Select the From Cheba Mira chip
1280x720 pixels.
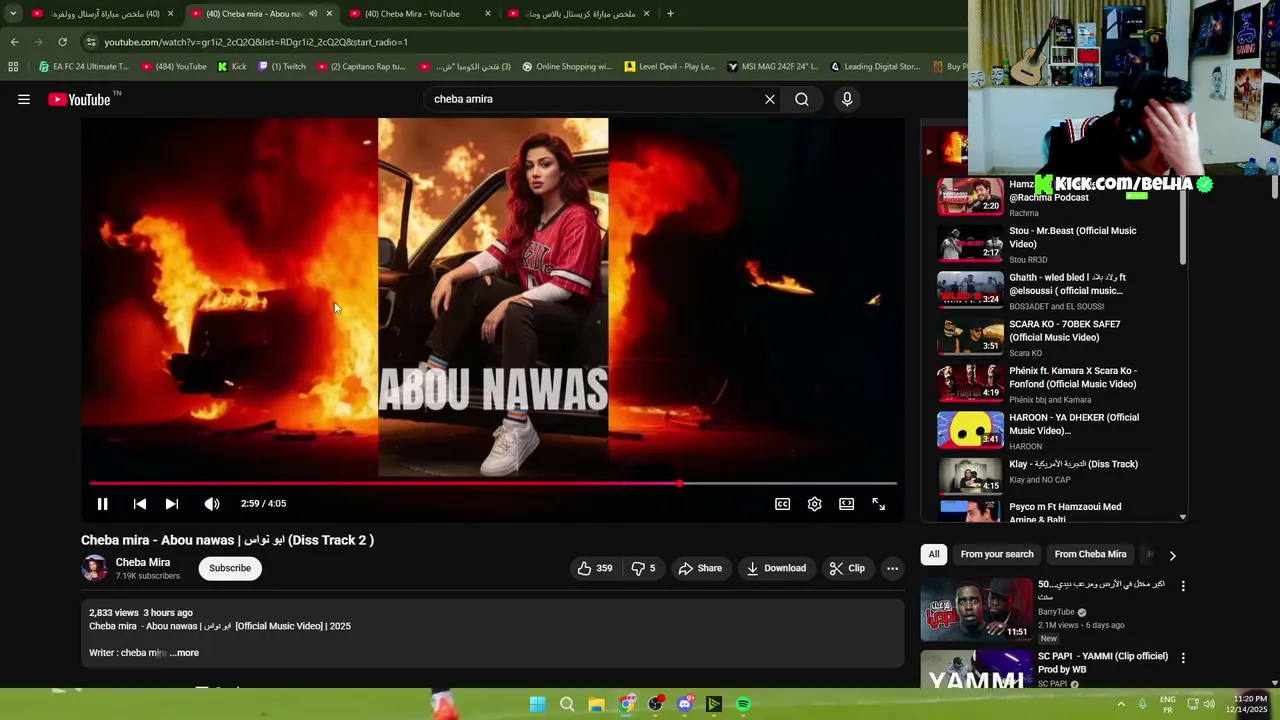(1090, 554)
